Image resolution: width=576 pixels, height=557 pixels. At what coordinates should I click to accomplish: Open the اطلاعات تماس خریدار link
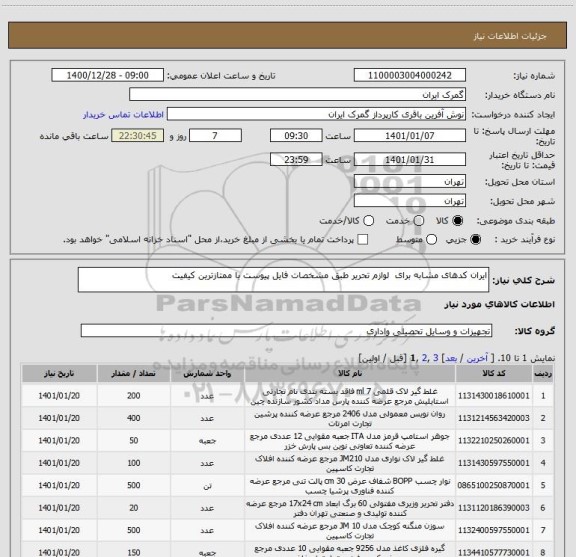(x=123, y=115)
